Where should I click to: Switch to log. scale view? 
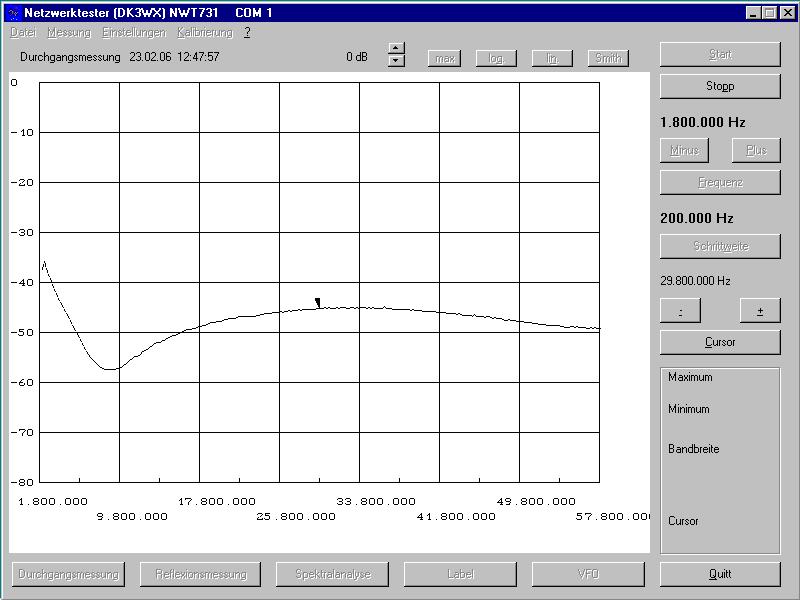496,58
